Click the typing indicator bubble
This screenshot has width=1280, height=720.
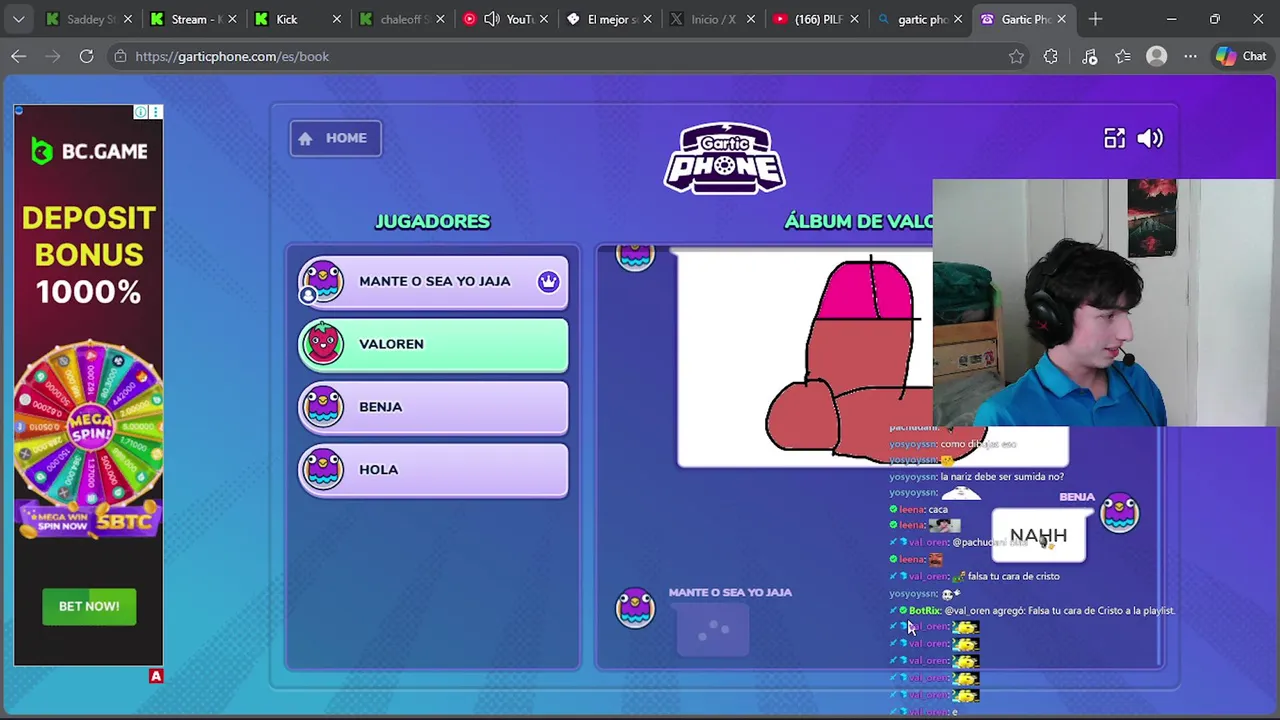713,631
